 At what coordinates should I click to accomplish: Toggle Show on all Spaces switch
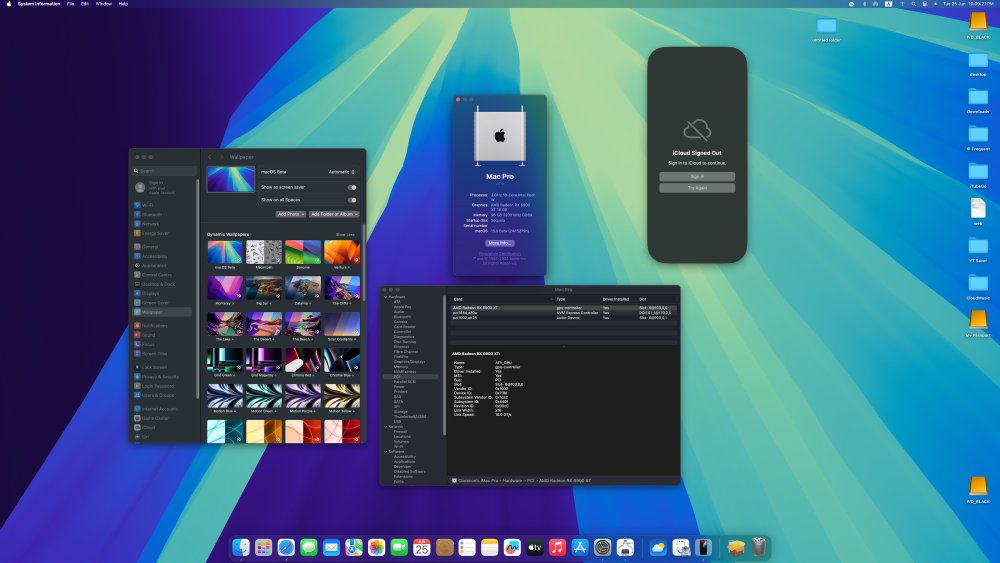tap(351, 200)
